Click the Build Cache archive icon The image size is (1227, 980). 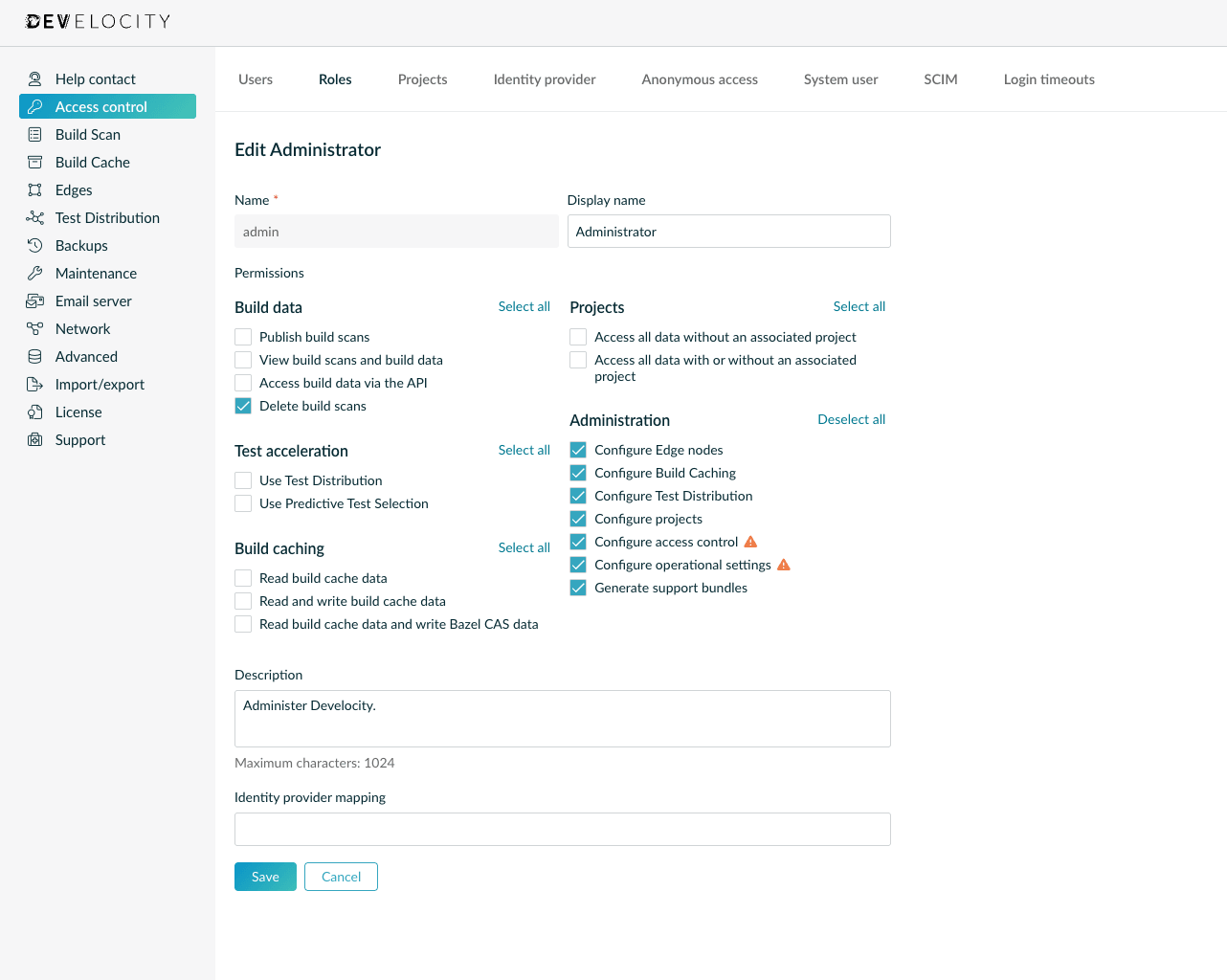(35, 163)
